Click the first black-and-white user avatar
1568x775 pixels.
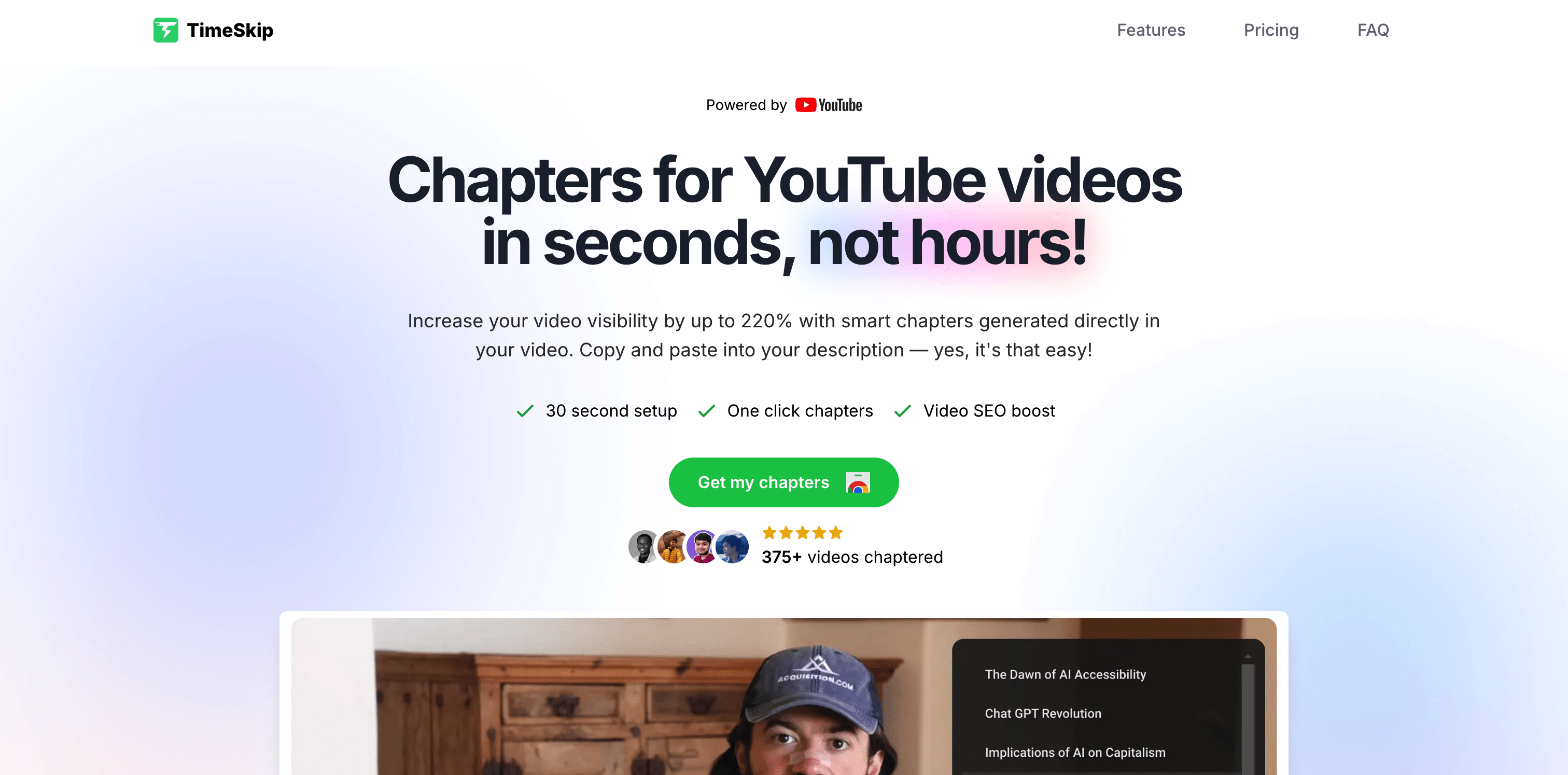click(x=644, y=546)
